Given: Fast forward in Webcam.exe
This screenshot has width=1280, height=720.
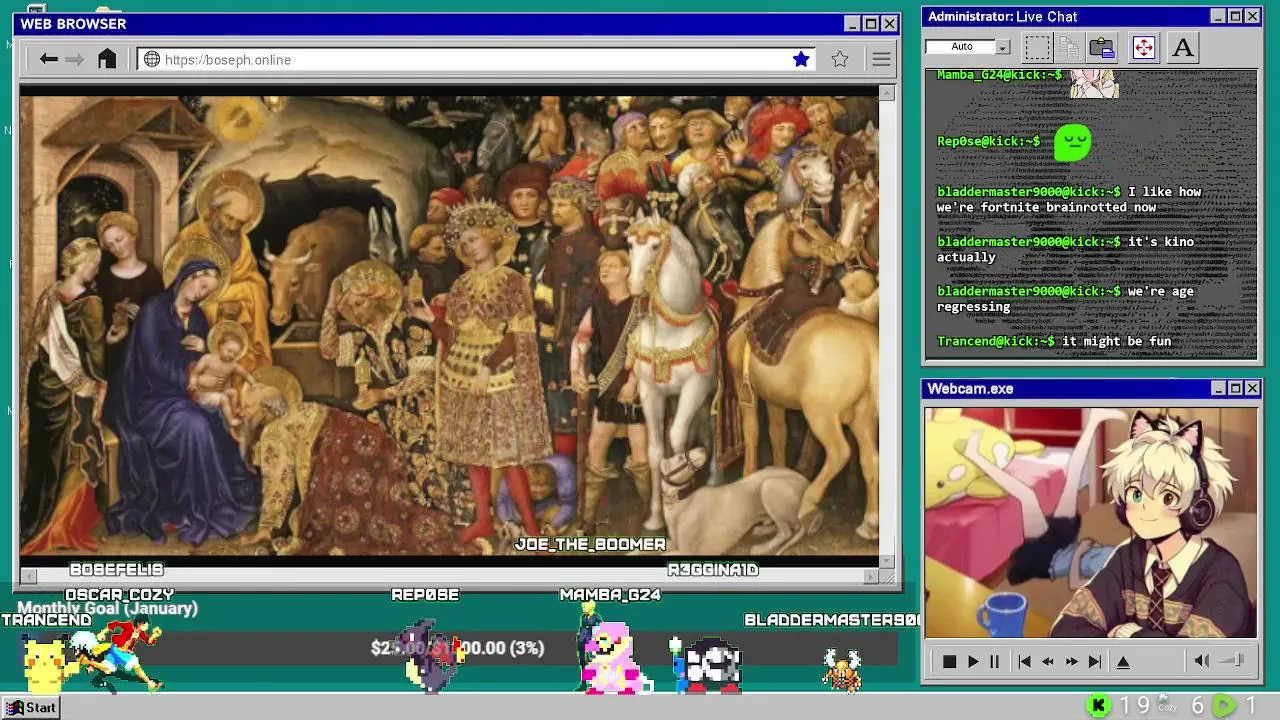Looking at the screenshot, I should click(x=1071, y=661).
